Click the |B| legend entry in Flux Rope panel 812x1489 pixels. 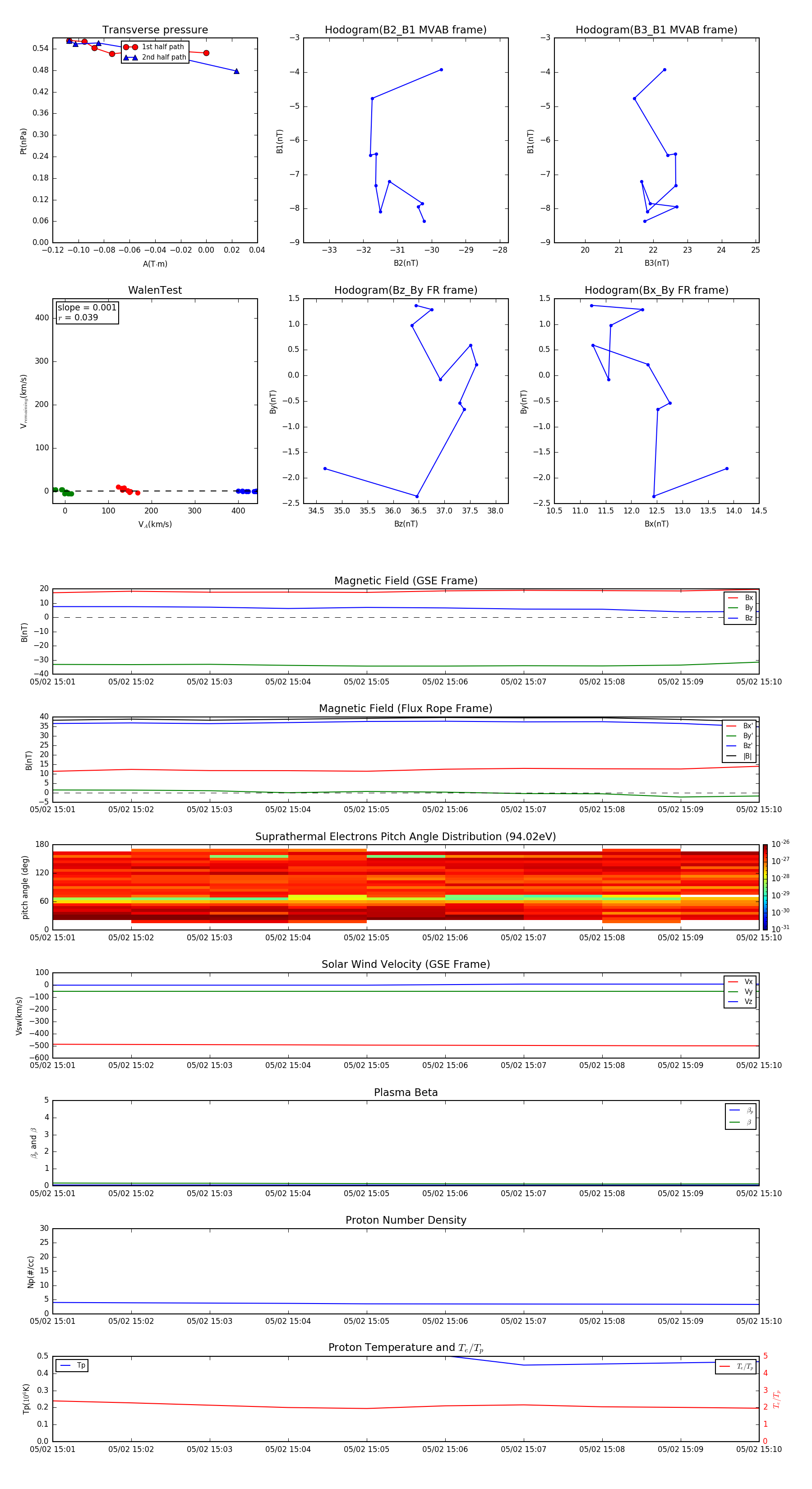(739, 757)
